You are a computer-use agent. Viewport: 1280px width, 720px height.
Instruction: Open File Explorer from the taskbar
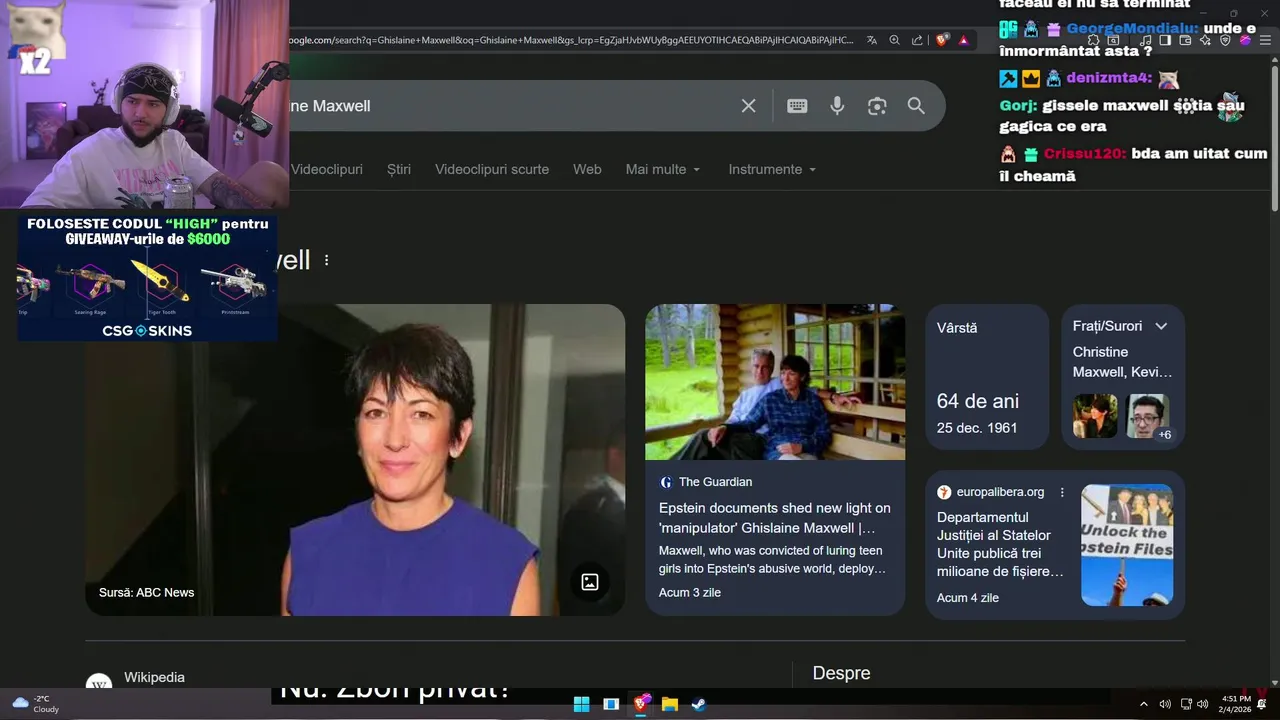coord(670,704)
